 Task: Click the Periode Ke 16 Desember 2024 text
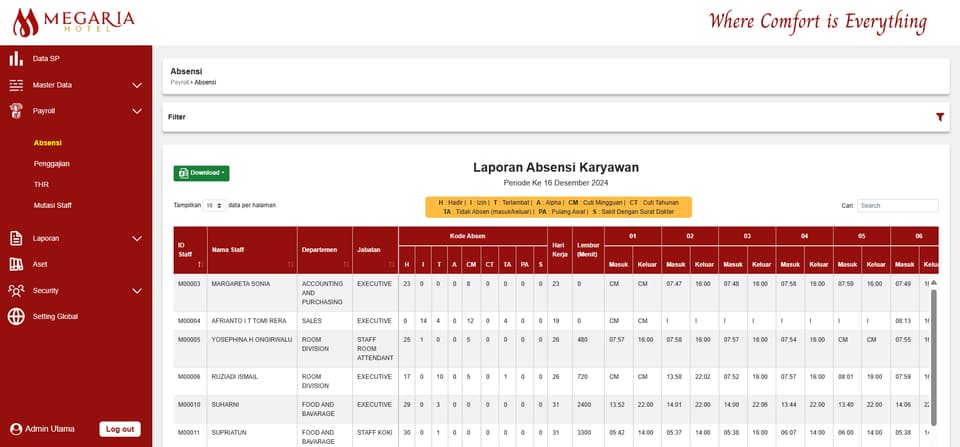(x=556, y=183)
